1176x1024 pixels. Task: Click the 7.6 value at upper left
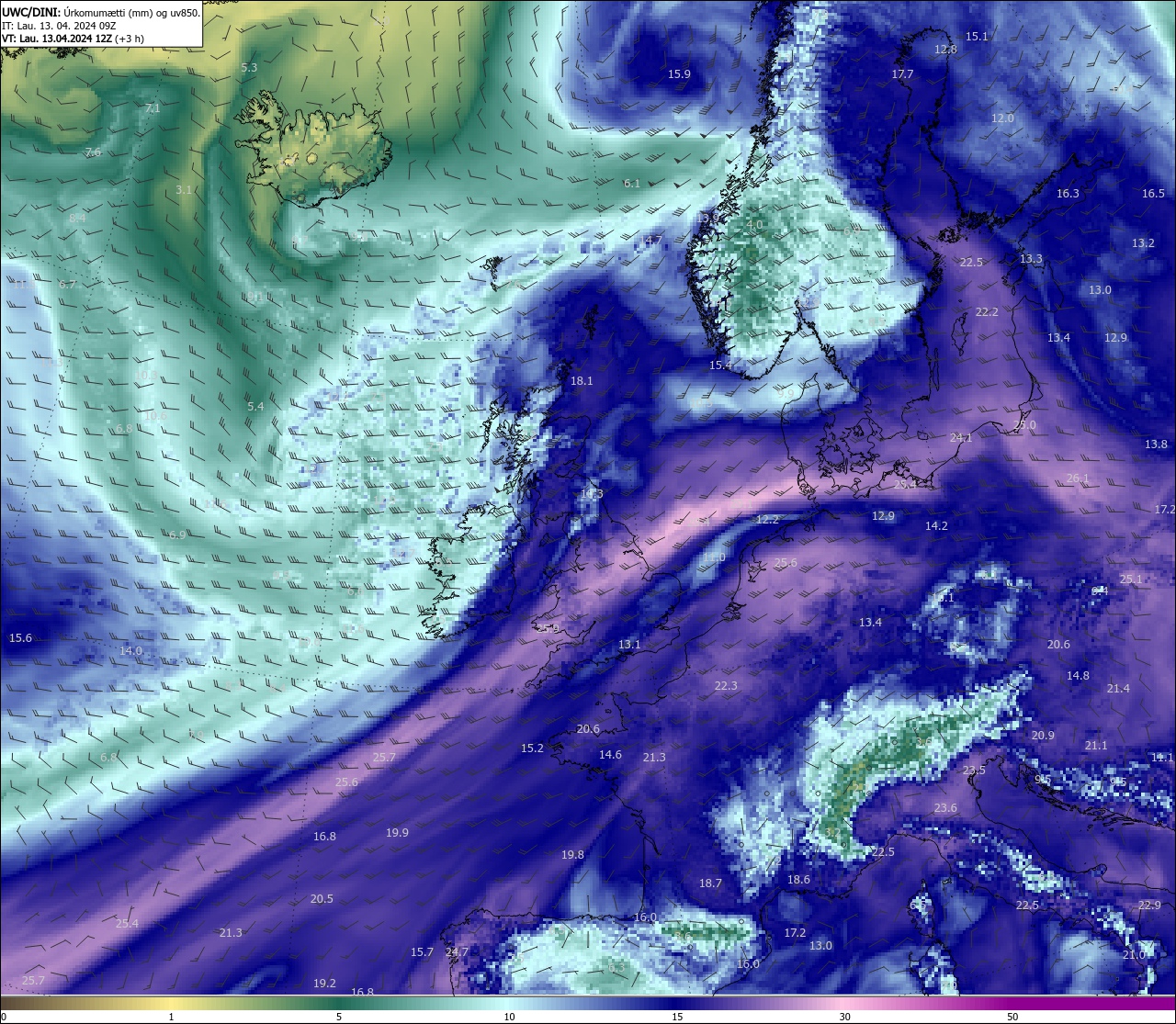coord(93,152)
